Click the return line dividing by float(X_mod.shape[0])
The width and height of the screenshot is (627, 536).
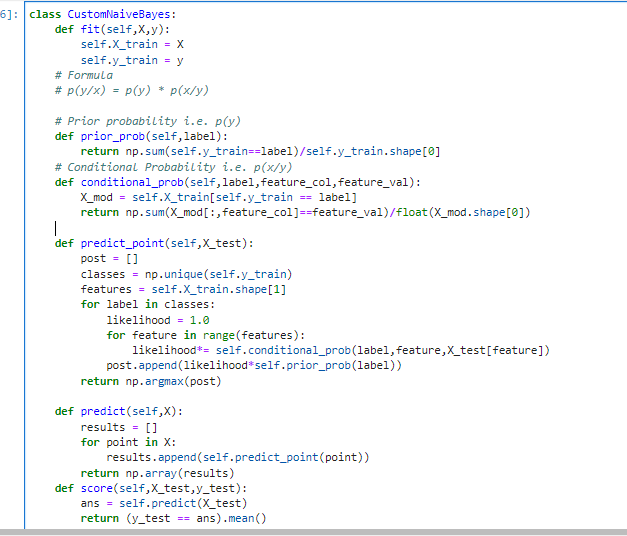(306, 212)
